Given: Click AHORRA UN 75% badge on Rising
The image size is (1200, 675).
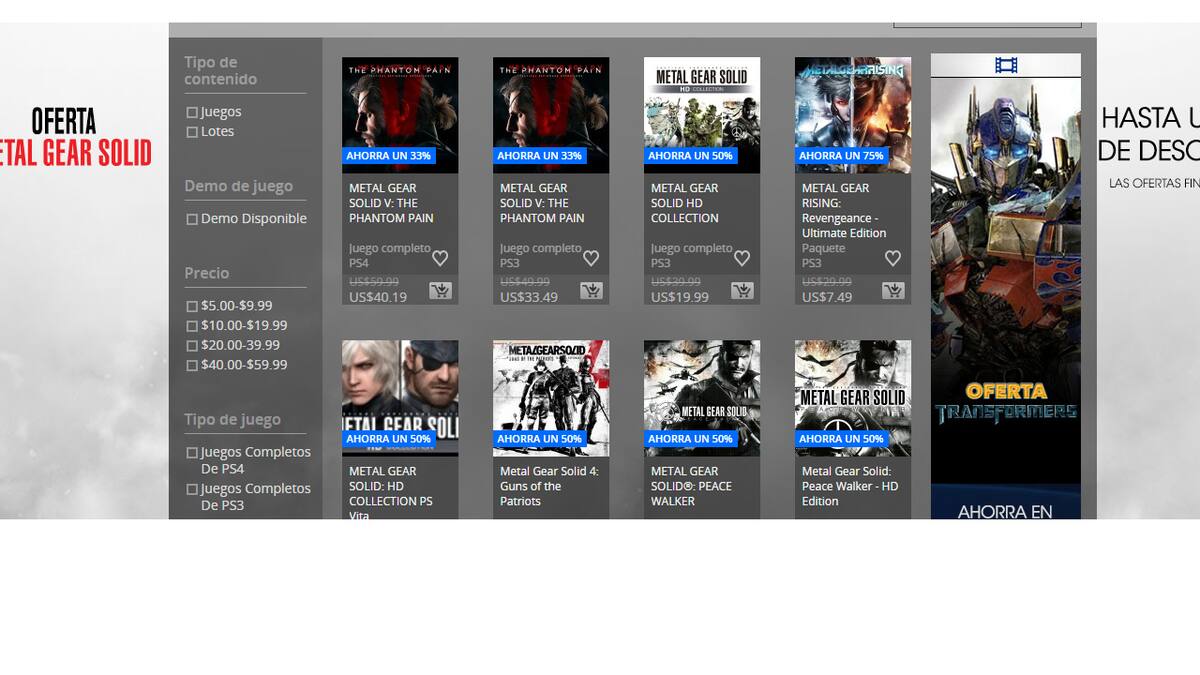Looking at the screenshot, I should [841, 156].
